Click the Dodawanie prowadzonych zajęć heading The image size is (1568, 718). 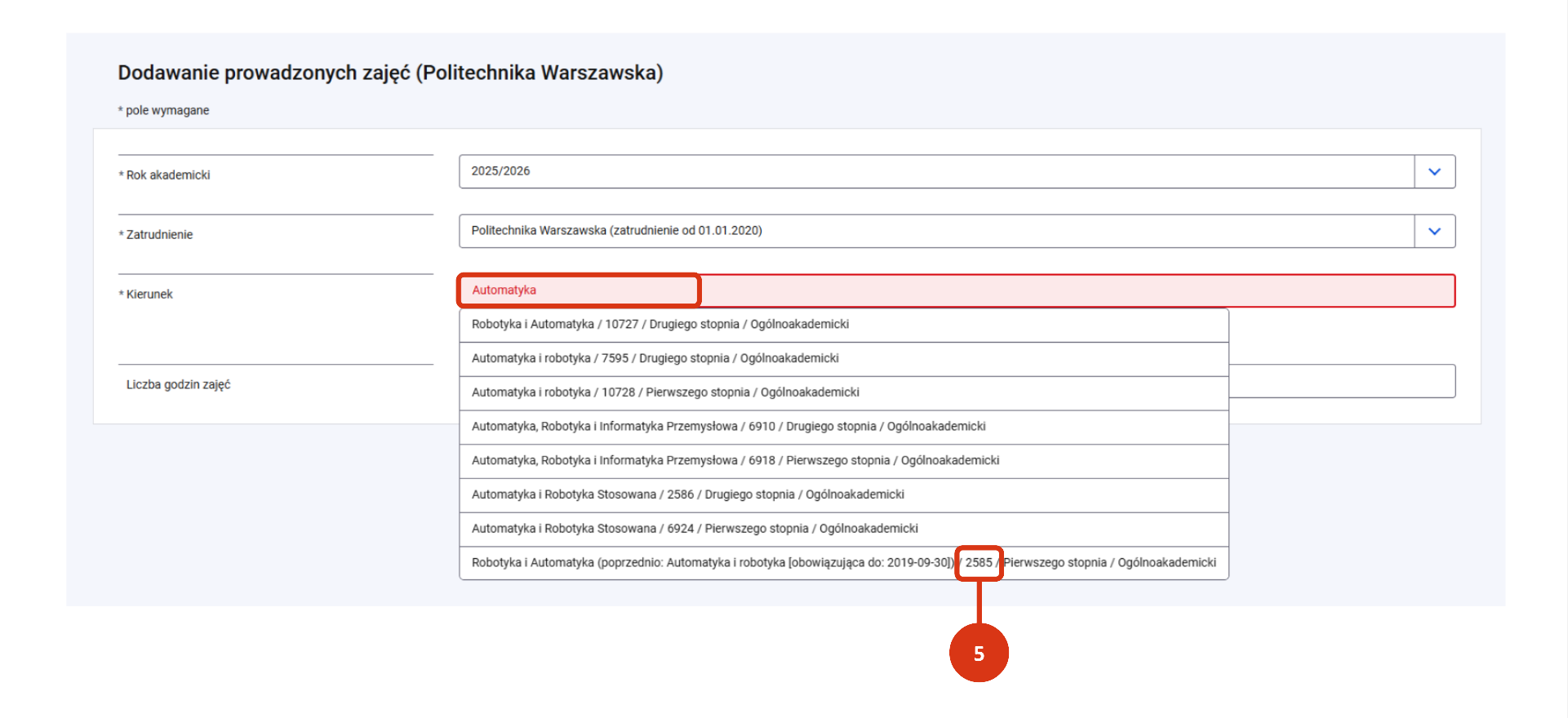tap(390, 73)
